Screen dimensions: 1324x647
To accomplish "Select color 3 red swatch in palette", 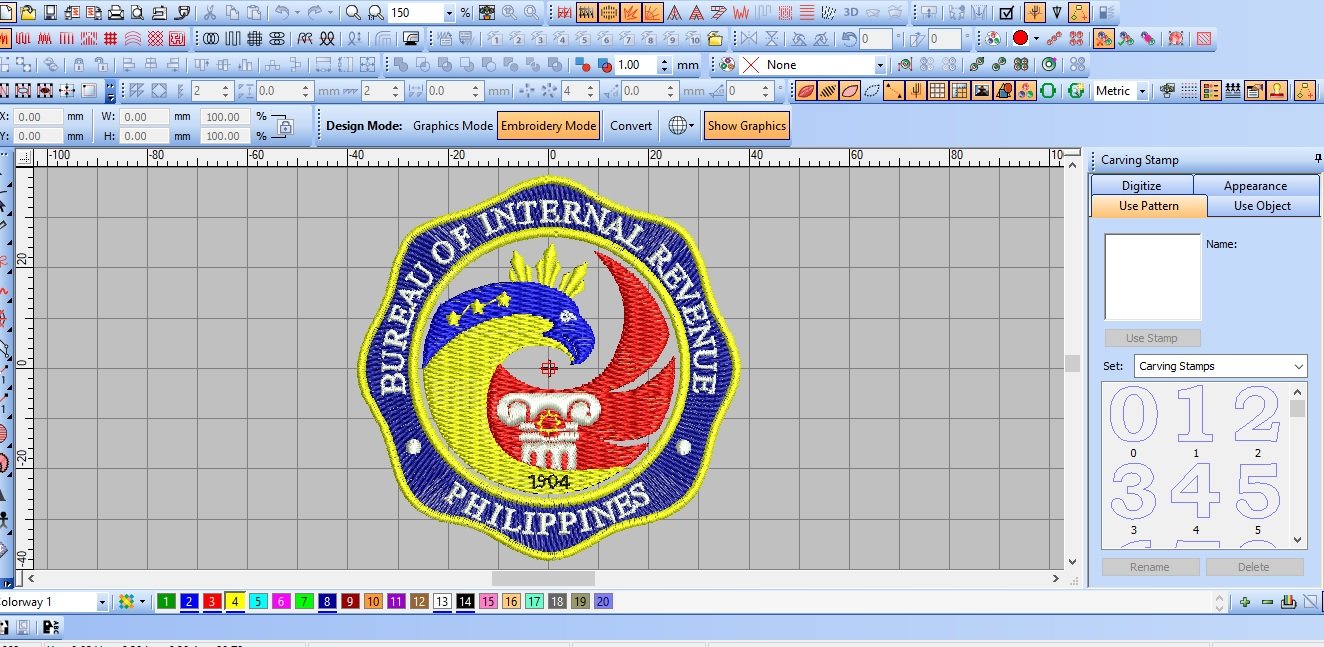I will (x=212, y=602).
